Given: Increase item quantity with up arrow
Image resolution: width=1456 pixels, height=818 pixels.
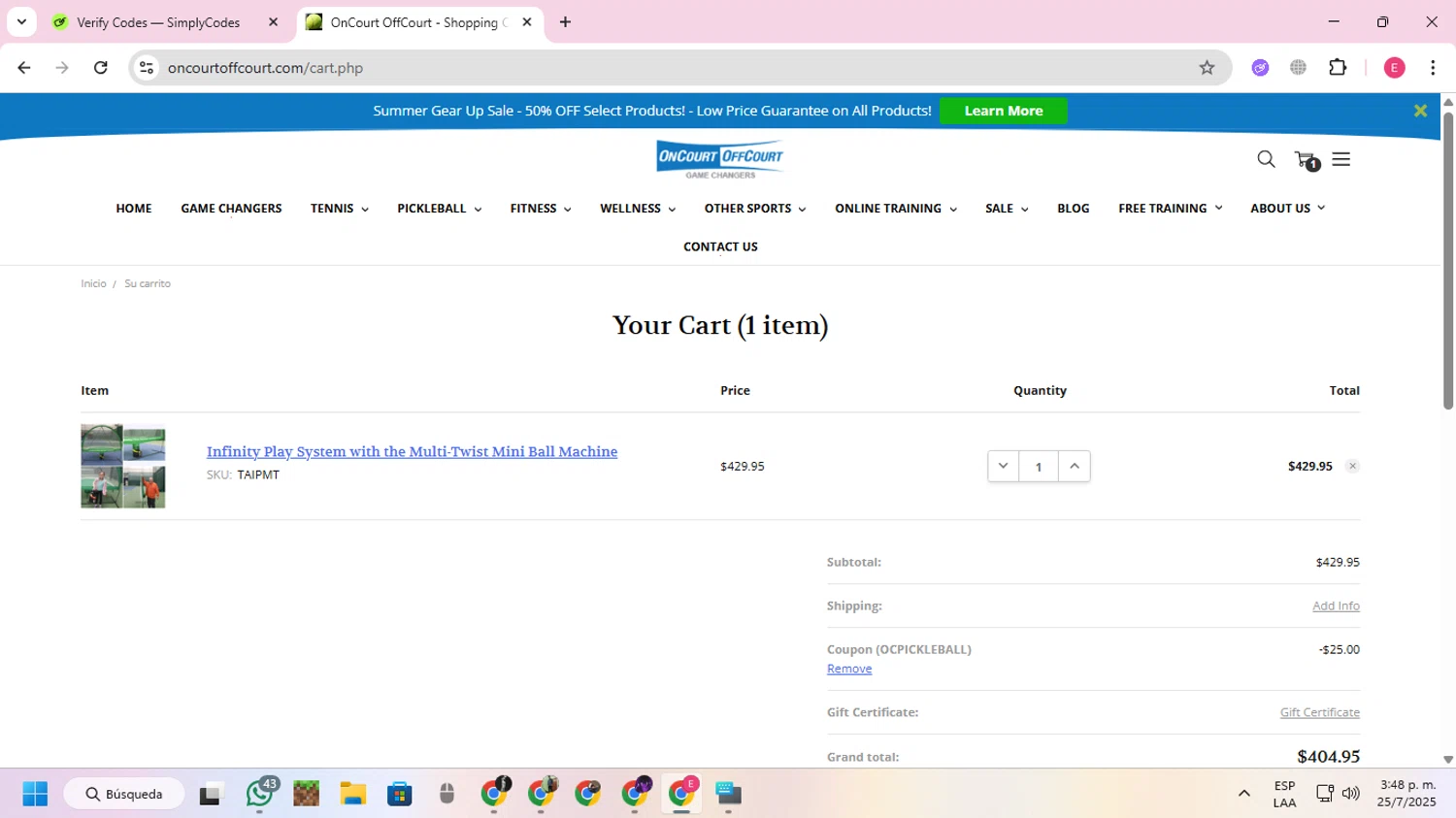Looking at the screenshot, I should pyautogui.click(x=1075, y=466).
